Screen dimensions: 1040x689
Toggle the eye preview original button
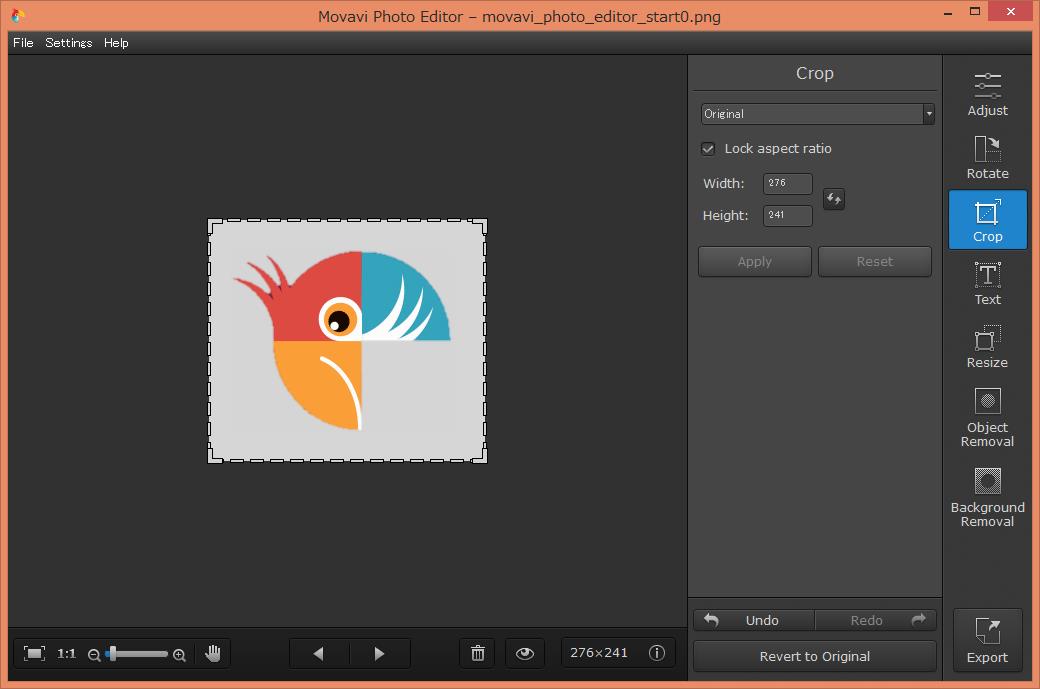[525, 653]
